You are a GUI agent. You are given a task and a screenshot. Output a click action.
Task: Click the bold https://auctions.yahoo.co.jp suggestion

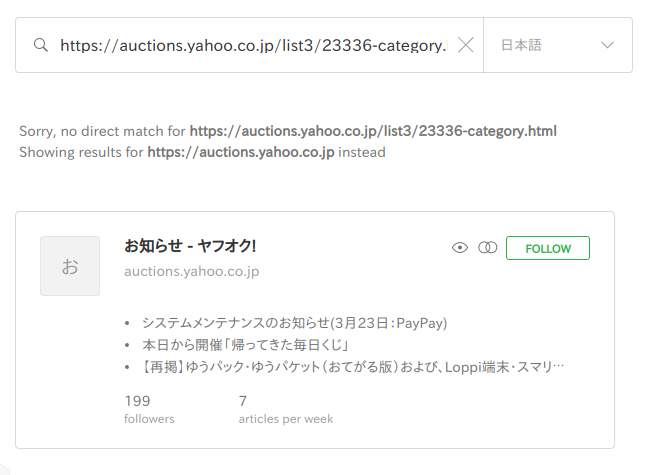click(241, 153)
